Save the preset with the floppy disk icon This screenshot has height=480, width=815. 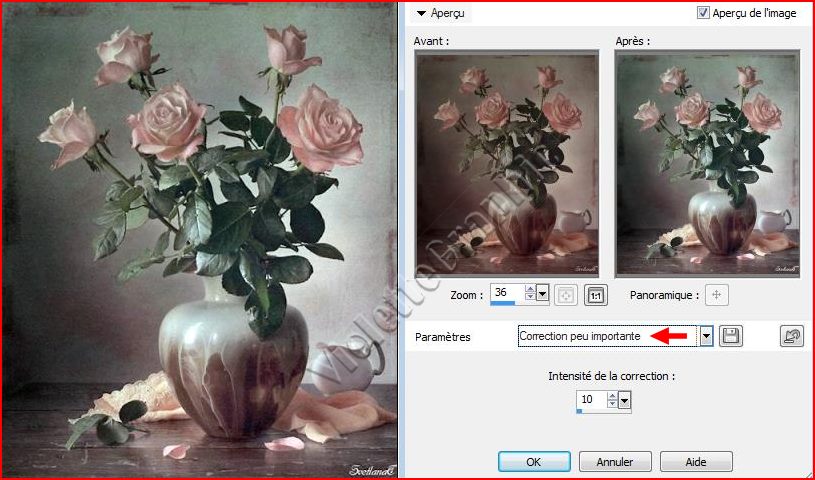coord(731,337)
